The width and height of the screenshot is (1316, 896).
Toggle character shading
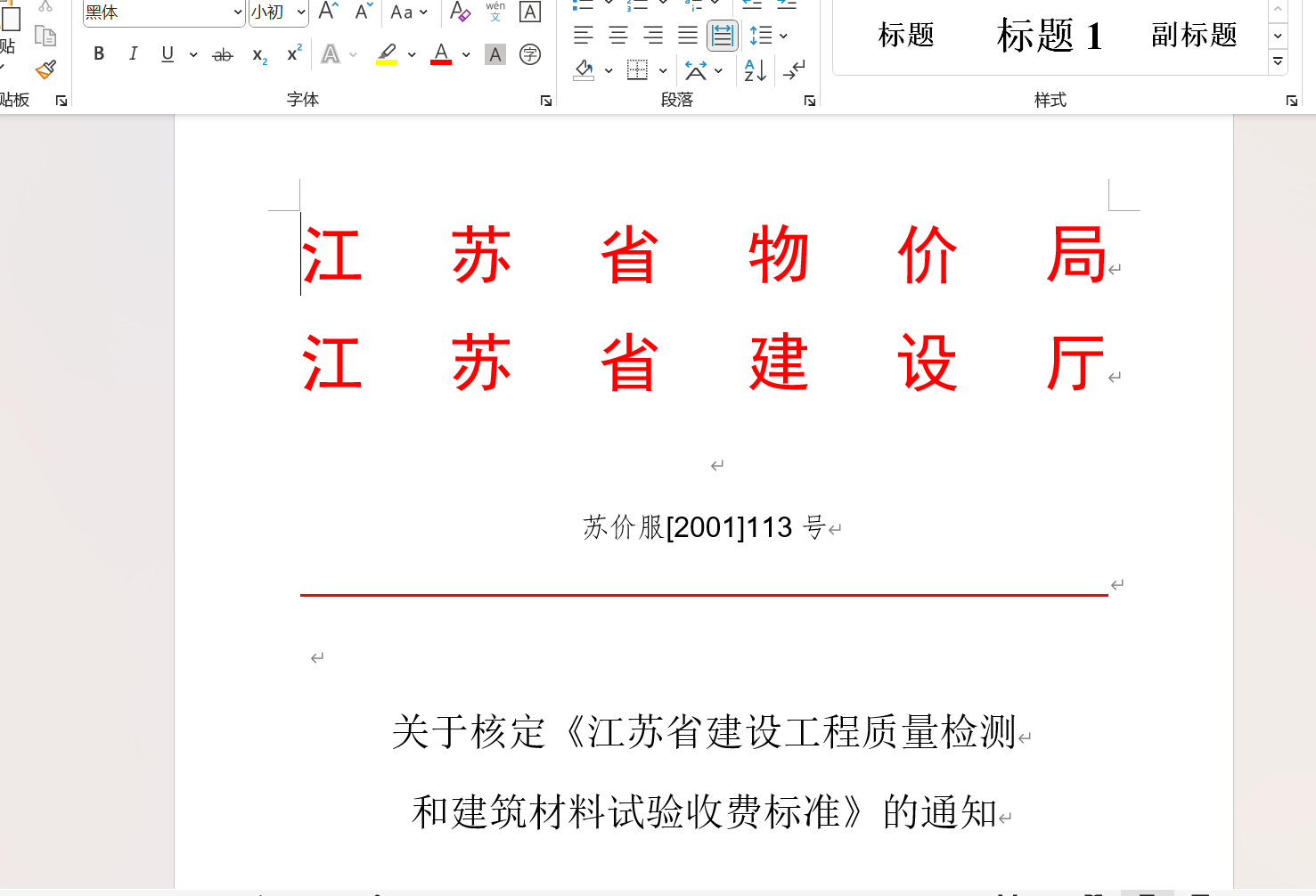coord(495,54)
